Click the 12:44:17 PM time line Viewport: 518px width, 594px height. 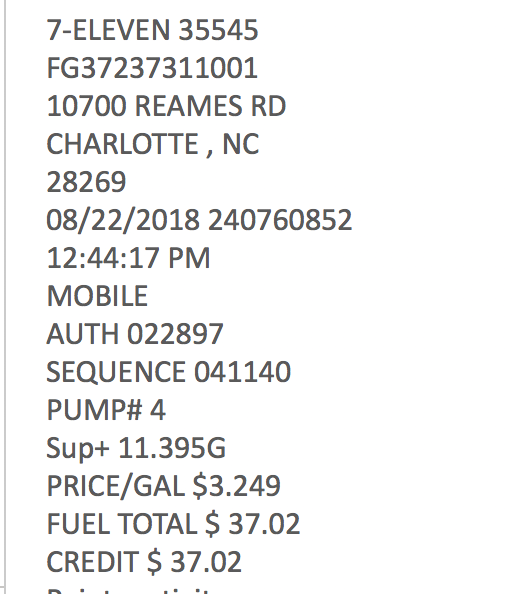point(128,258)
